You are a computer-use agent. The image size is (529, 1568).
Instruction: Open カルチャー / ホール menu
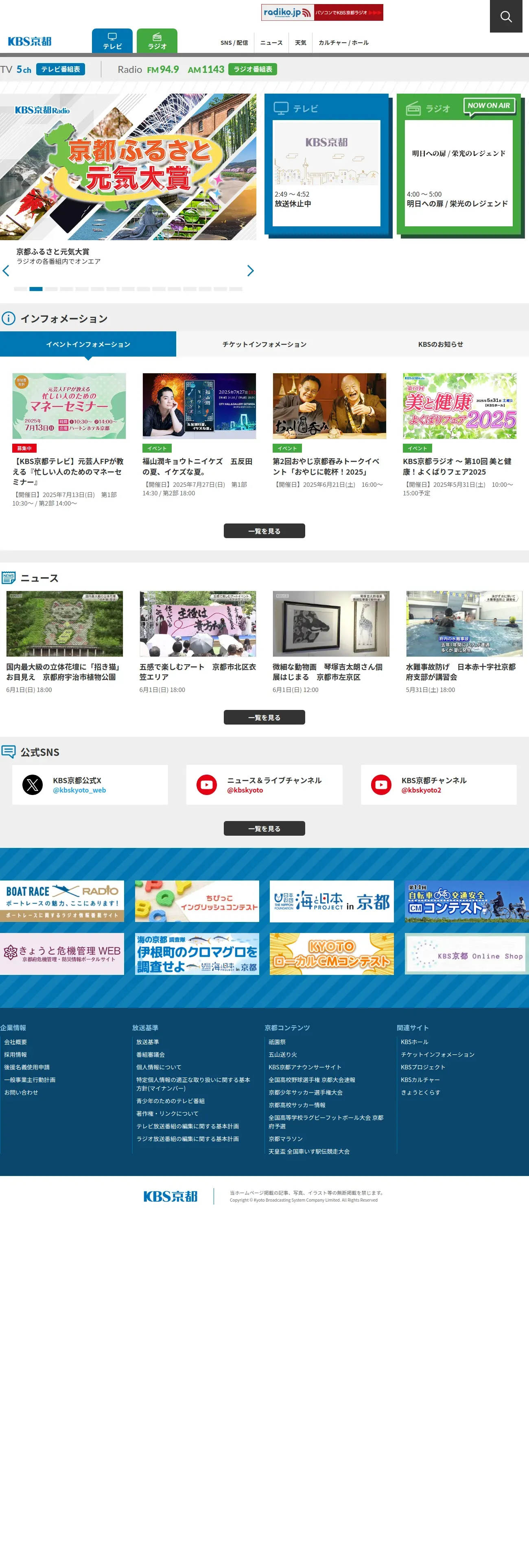point(343,43)
